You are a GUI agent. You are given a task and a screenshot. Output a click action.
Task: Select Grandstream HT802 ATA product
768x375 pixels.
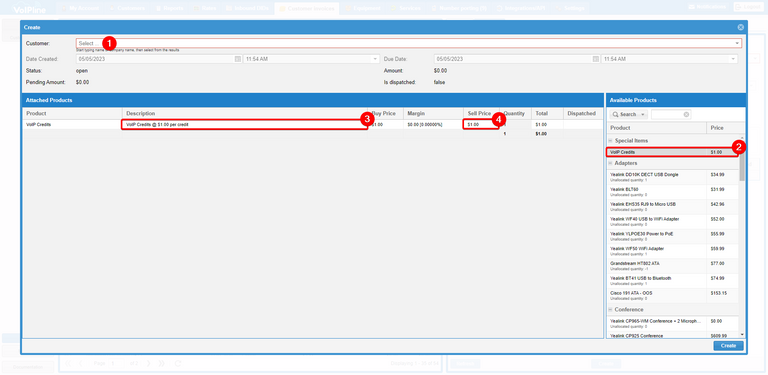[x=673, y=266]
